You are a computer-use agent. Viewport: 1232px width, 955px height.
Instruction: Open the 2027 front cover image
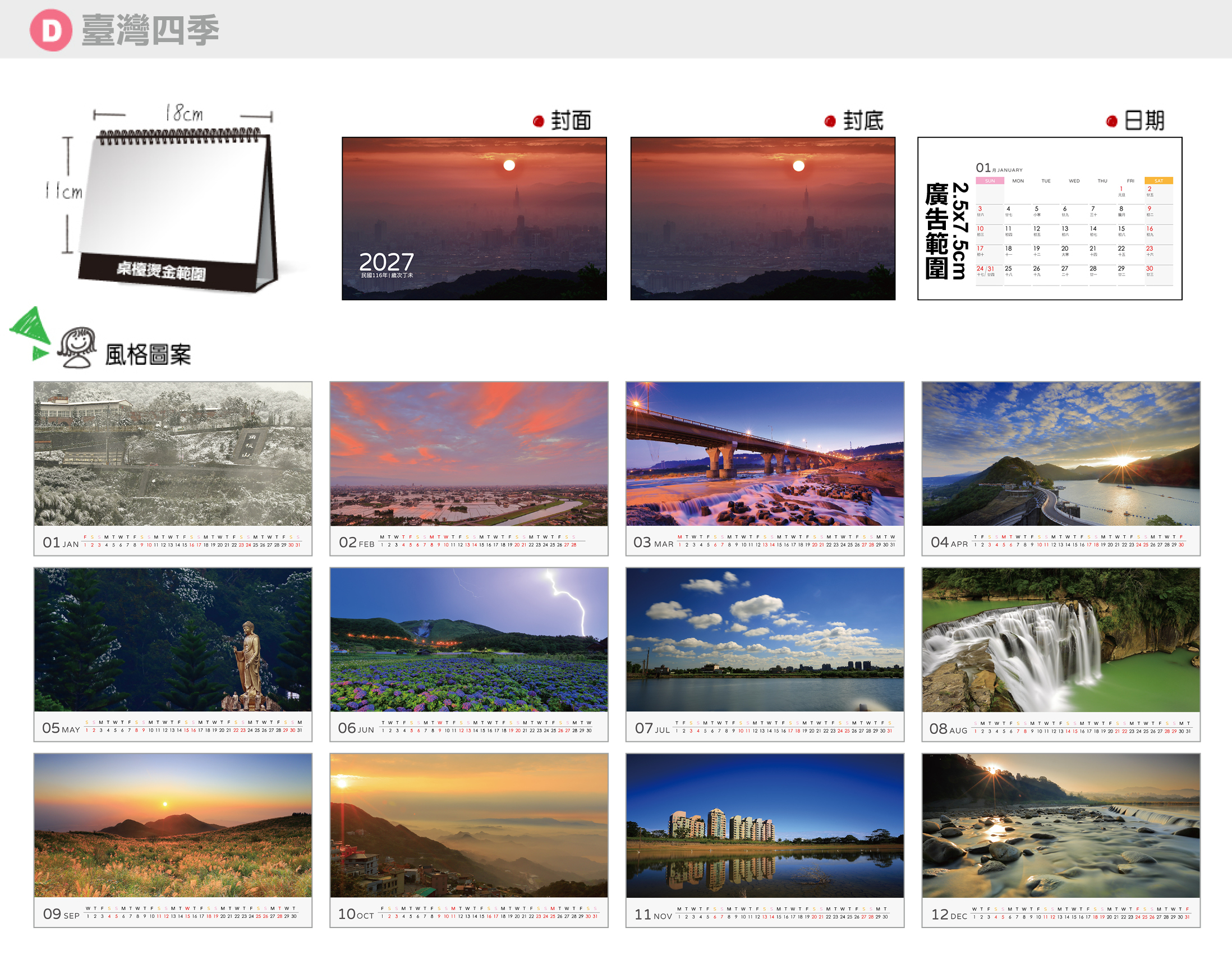tap(475, 218)
